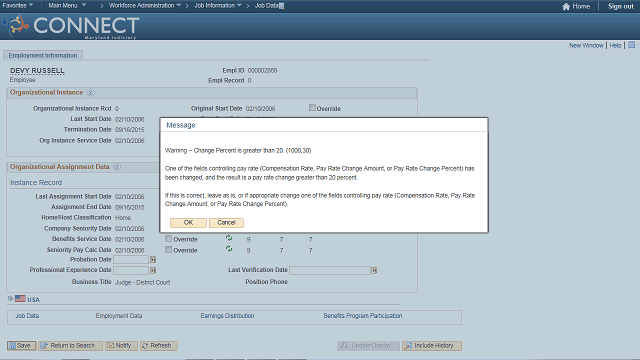The image size is (640, 360).
Task: Click the Home/Host Classification value Home
Action: click(x=123, y=218)
